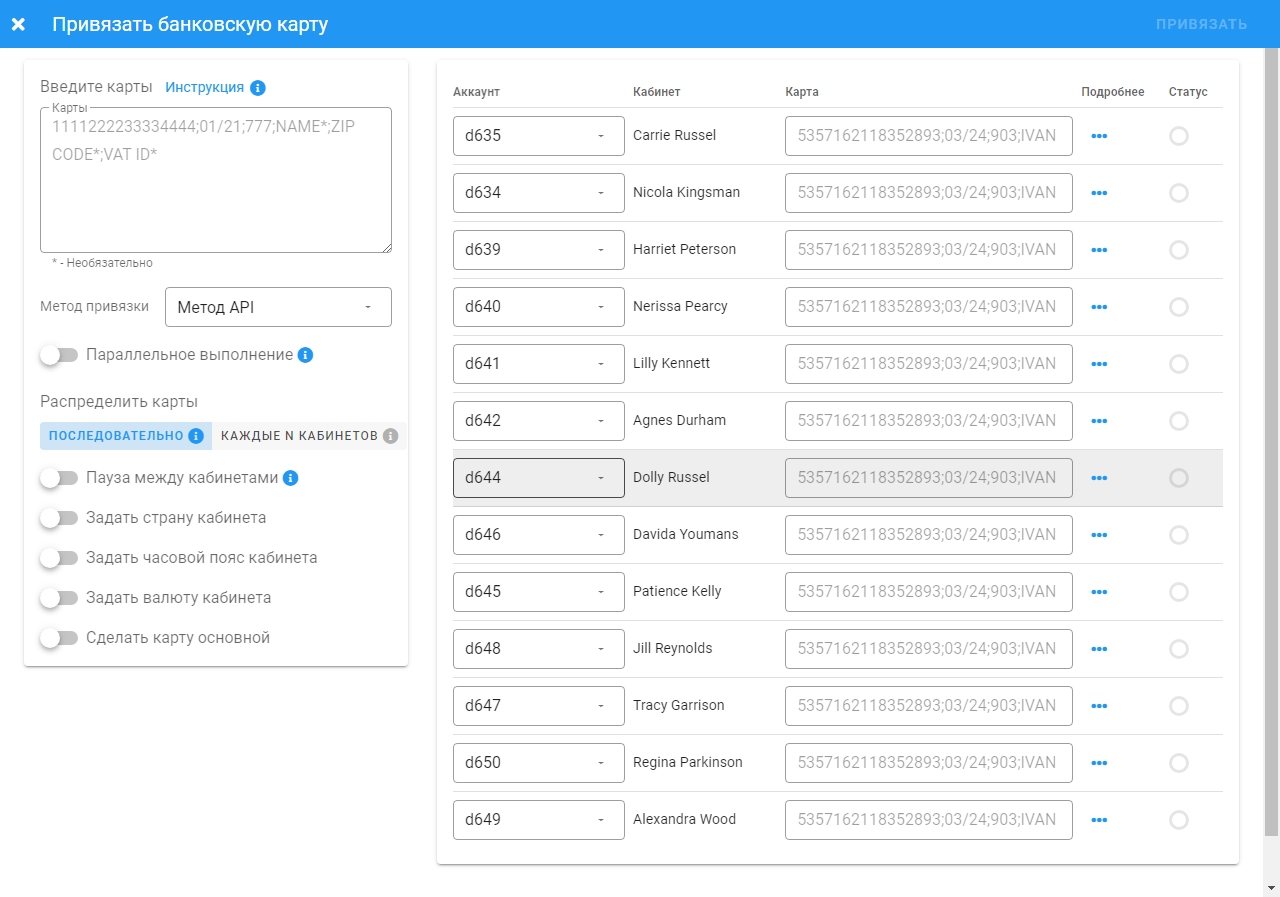Open details dots for Patience Kelly
1280x897 pixels.
1100,592
